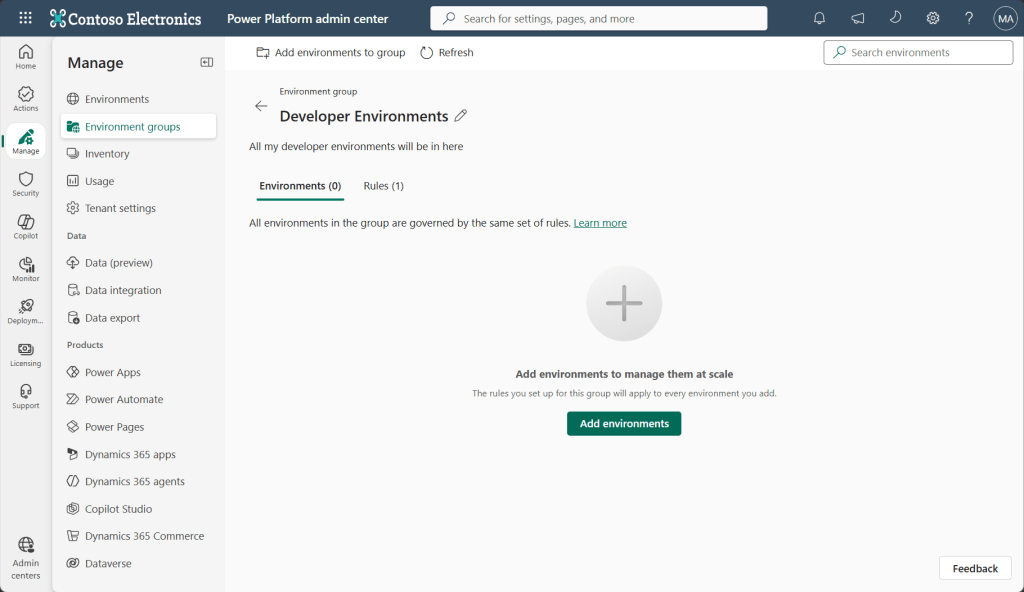Open Inventory in the Manage menu
The image size is (1024, 592).
(x=138, y=154)
